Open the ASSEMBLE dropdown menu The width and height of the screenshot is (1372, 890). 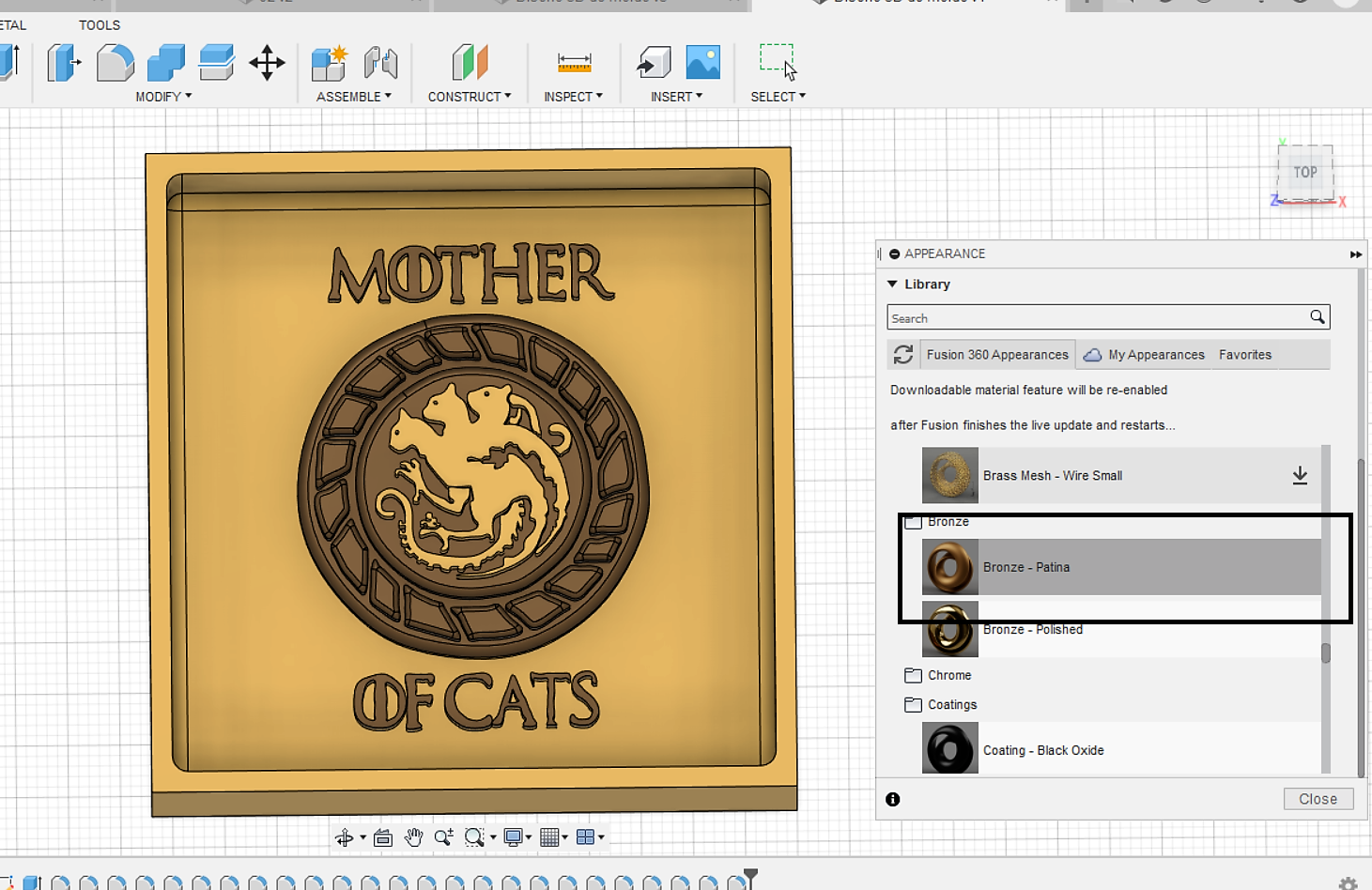353,97
